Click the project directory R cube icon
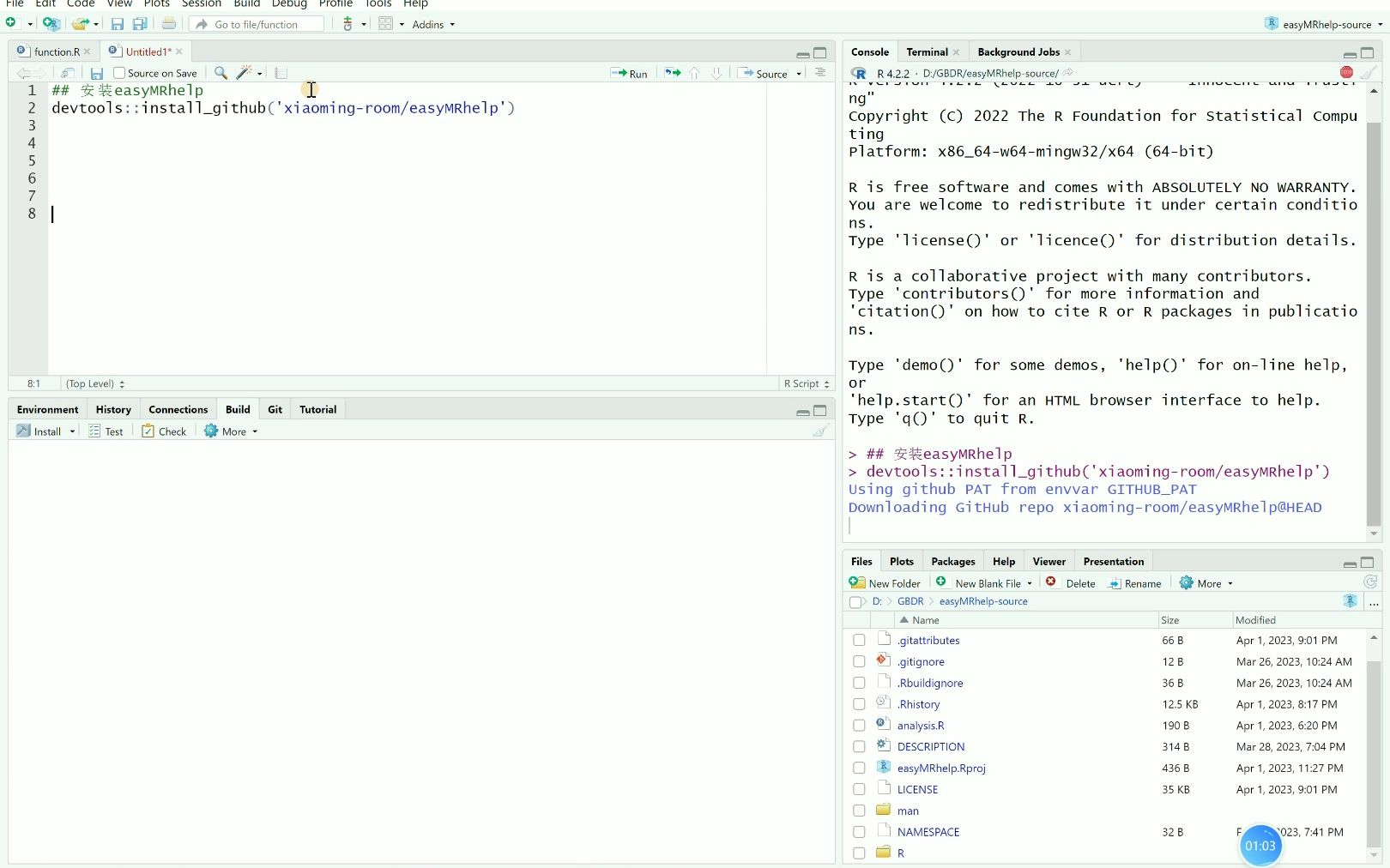1390x868 pixels. 1351,601
